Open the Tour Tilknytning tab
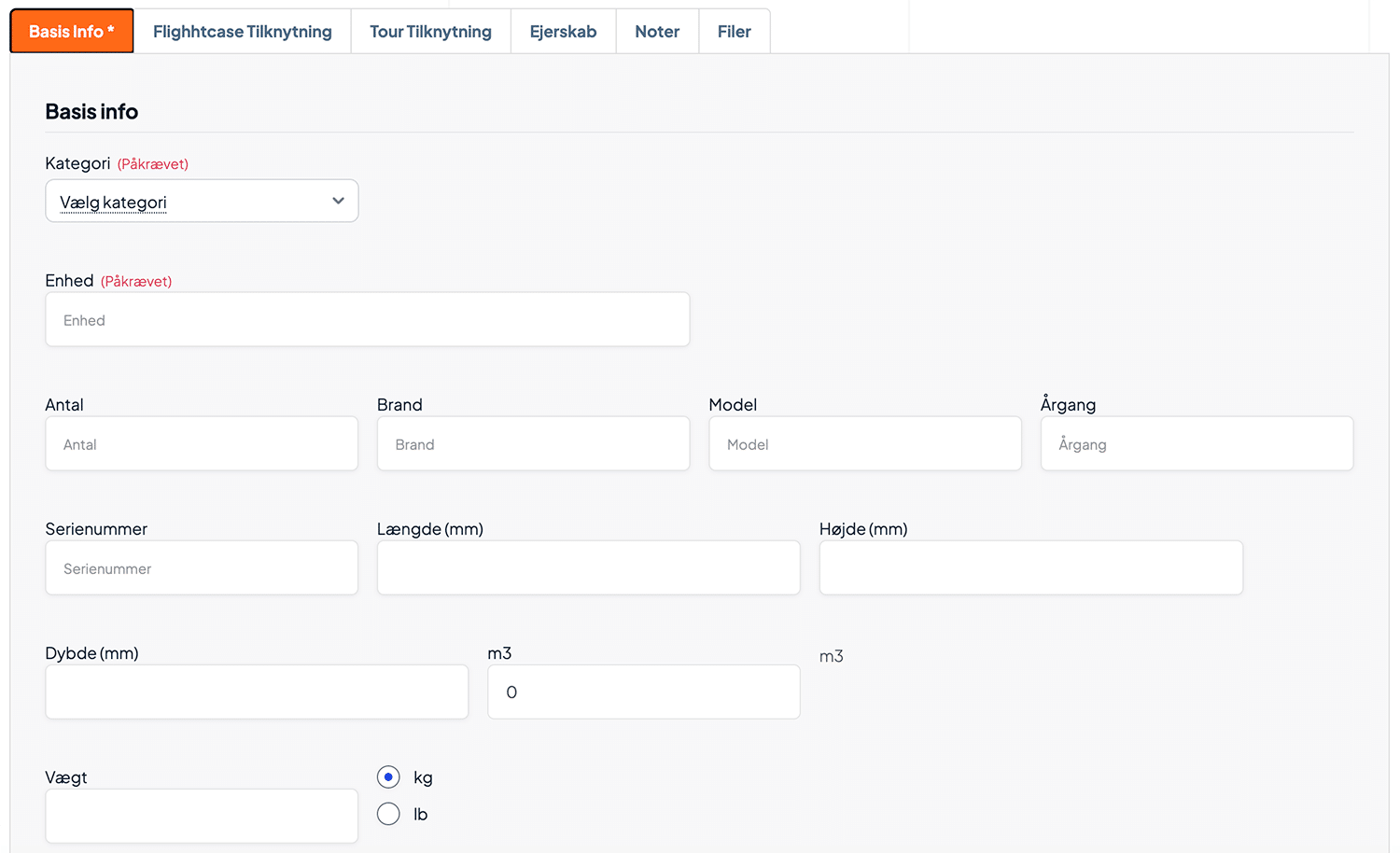 (430, 32)
